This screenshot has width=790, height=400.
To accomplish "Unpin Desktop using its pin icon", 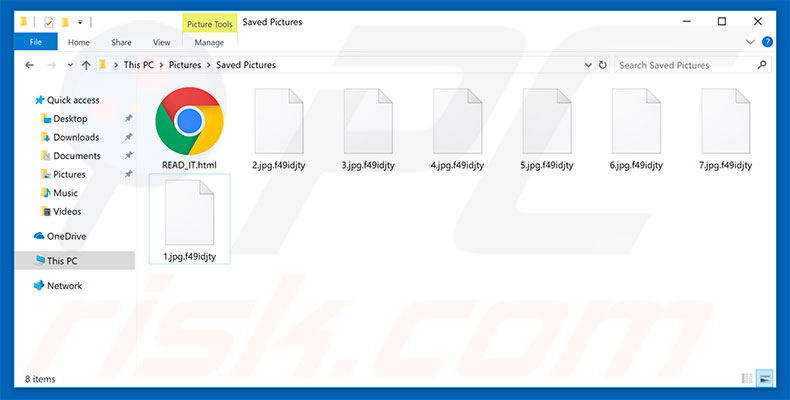I will pos(128,118).
